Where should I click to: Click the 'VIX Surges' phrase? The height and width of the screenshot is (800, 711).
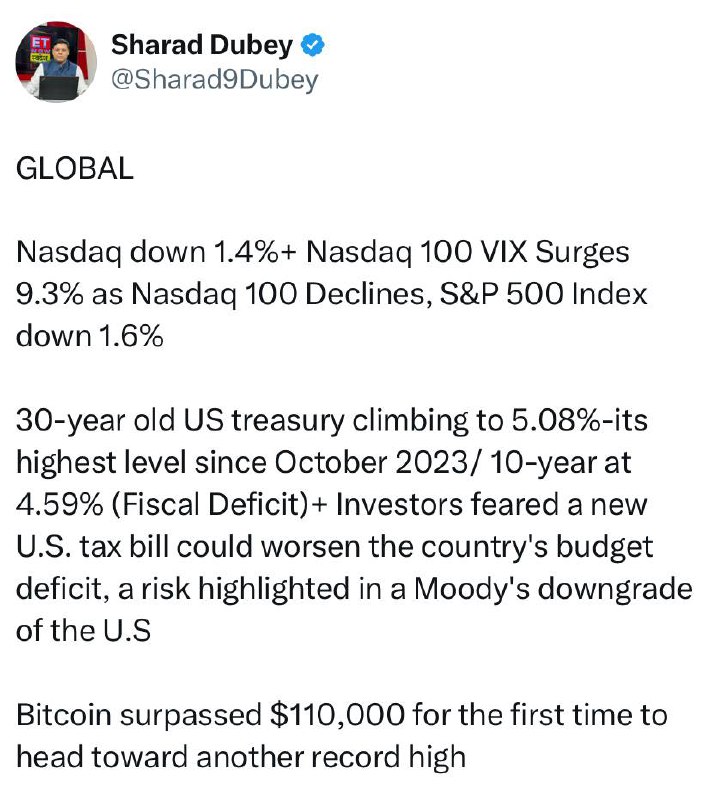548,252
